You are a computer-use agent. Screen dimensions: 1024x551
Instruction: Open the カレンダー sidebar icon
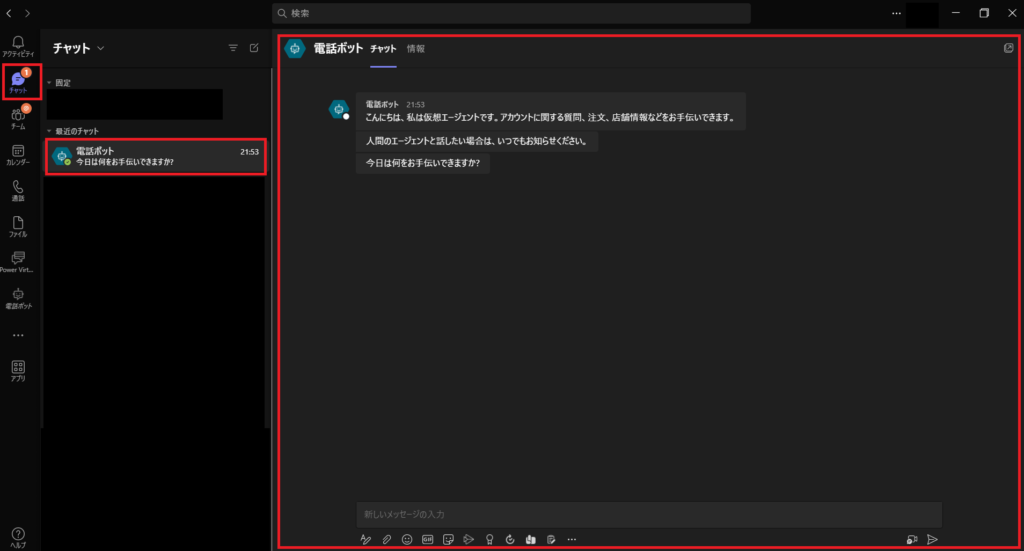[18, 155]
